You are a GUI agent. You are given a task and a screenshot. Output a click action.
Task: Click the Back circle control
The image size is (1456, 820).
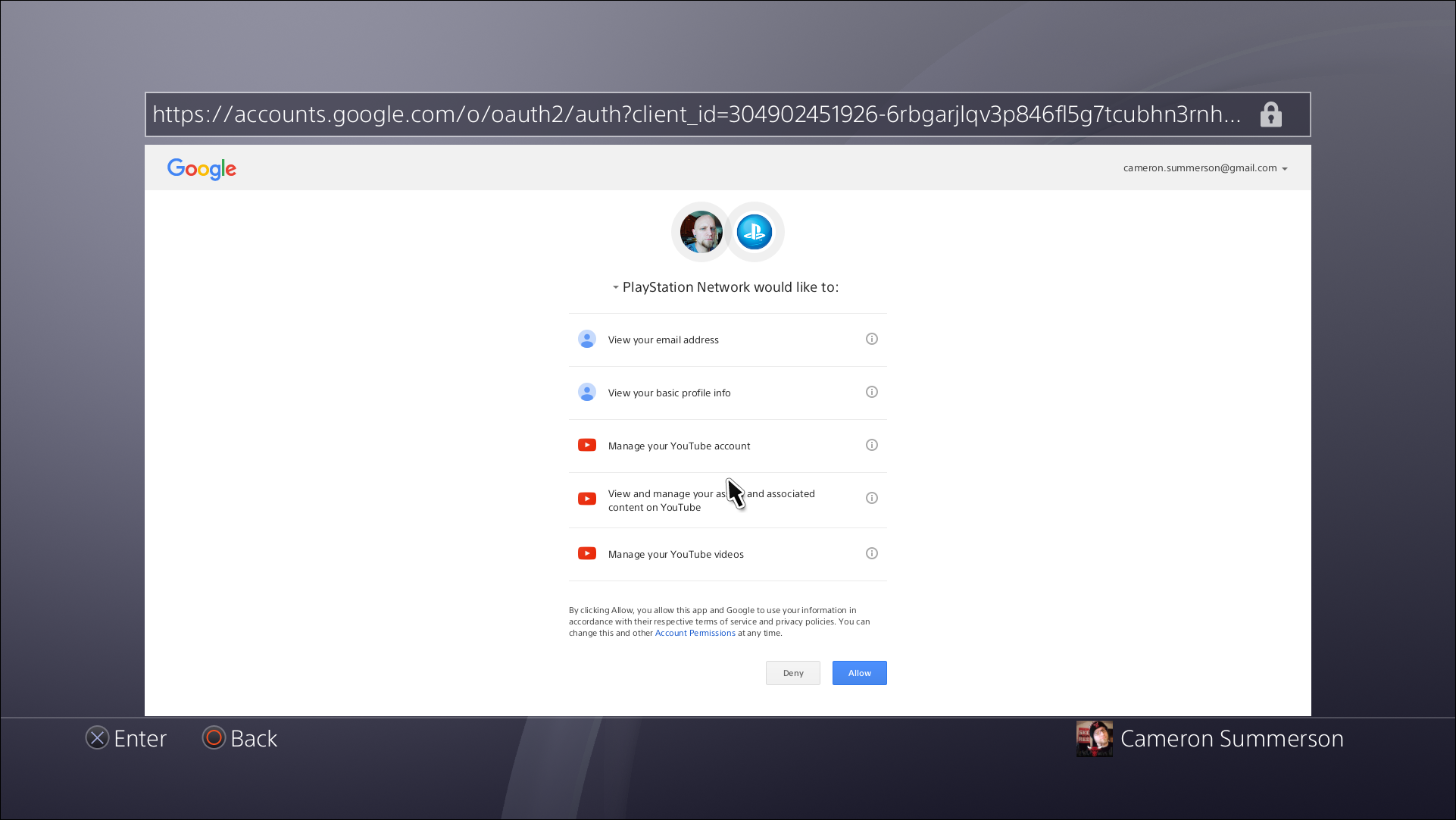tap(214, 737)
